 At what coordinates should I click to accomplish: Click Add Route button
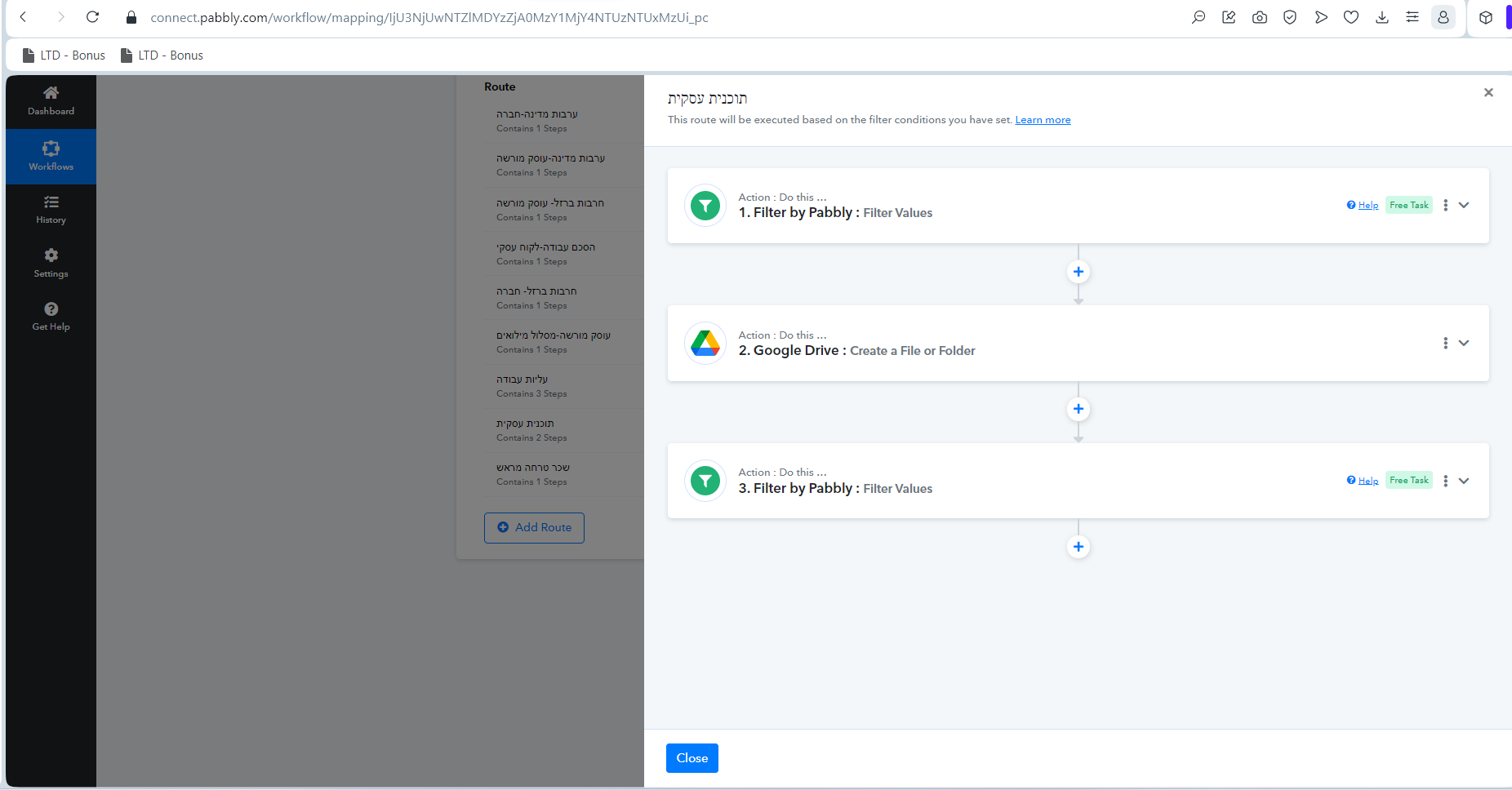pyautogui.click(x=534, y=528)
